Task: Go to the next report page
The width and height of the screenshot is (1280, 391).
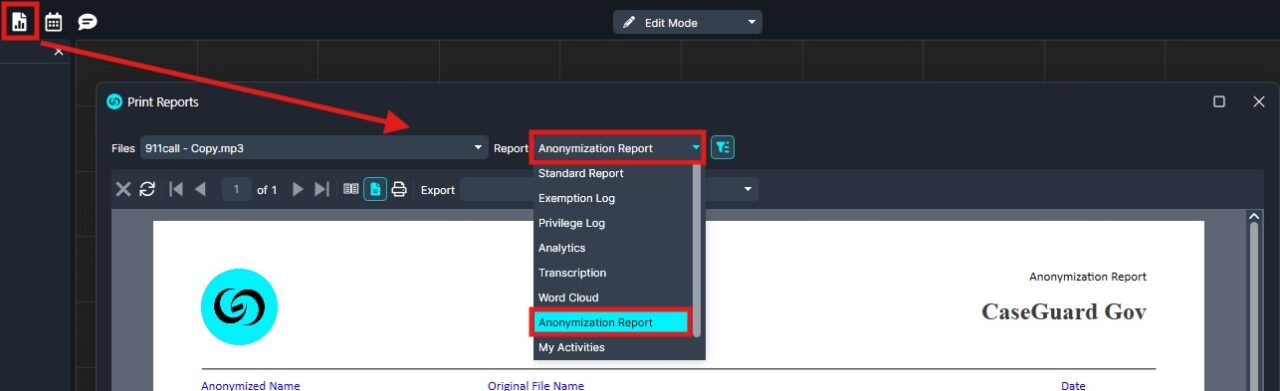Action: tap(297, 189)
